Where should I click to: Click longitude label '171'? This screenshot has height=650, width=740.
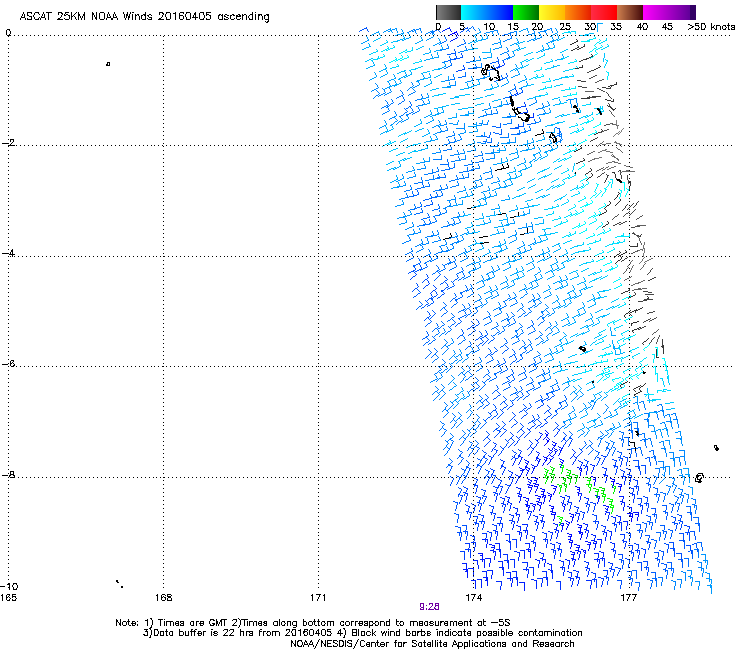pyautogui.click(x=318, y=598)
